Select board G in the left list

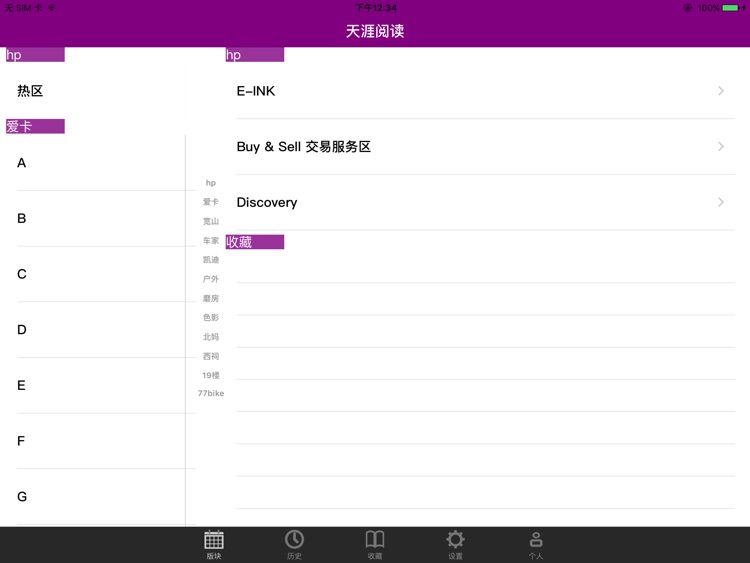(22, 497)
